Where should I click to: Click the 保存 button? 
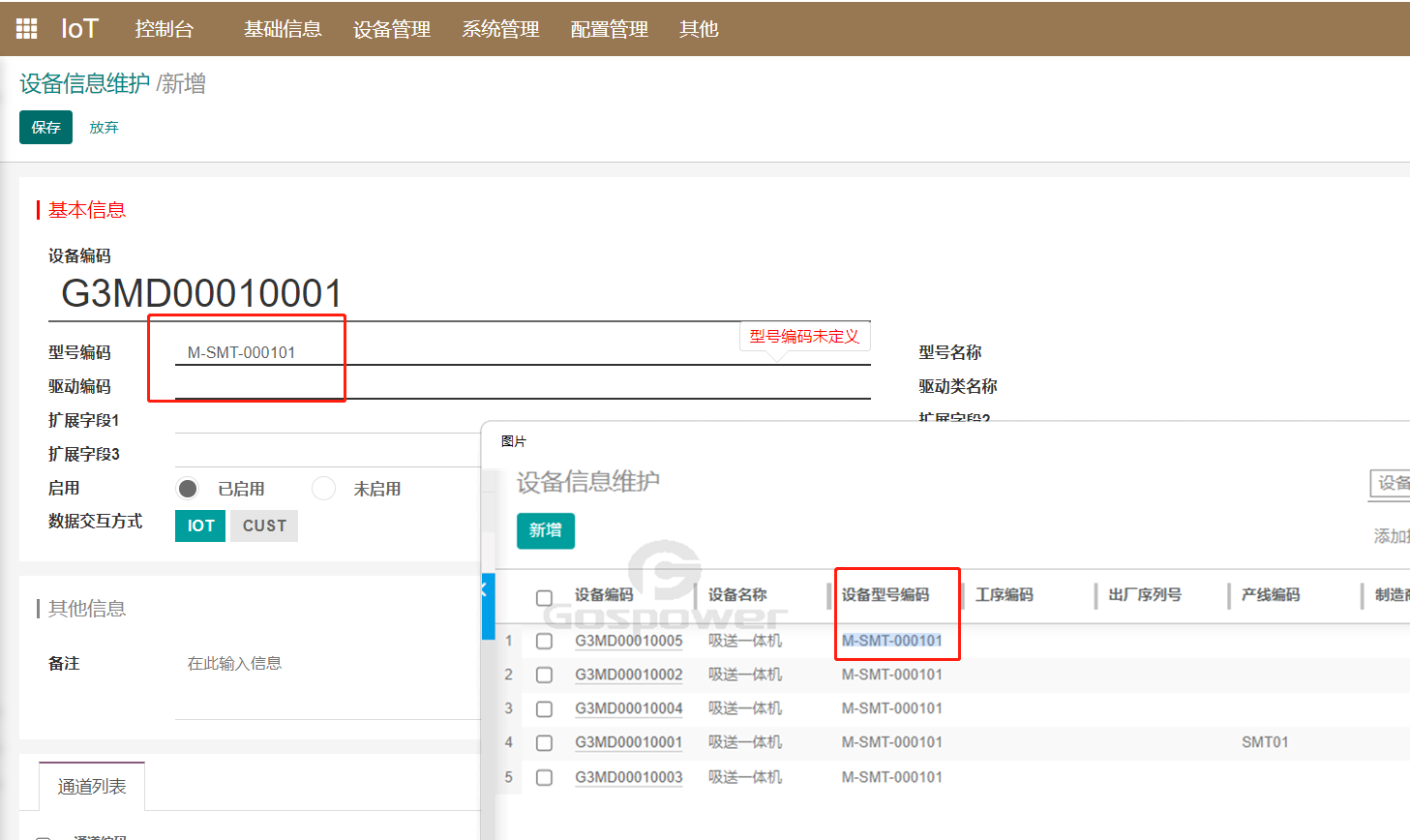(x=45, y=127)
